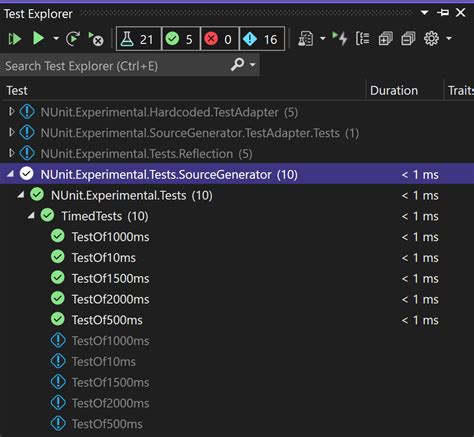The image size is (474, 437).
Task: Select the passed TestOf1500ms test
Action: click(x=237, y=278)
